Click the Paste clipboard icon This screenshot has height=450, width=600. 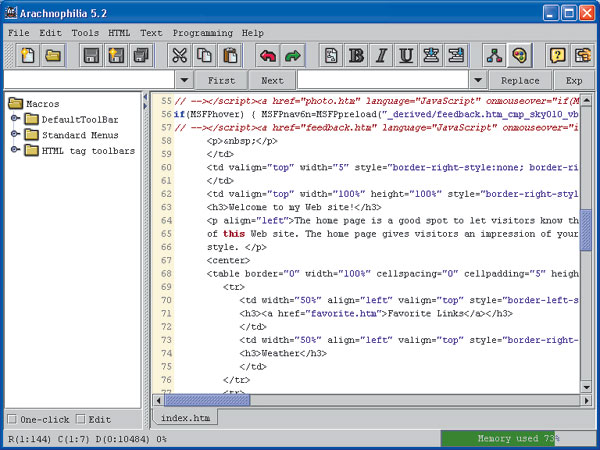pos(230,55)
